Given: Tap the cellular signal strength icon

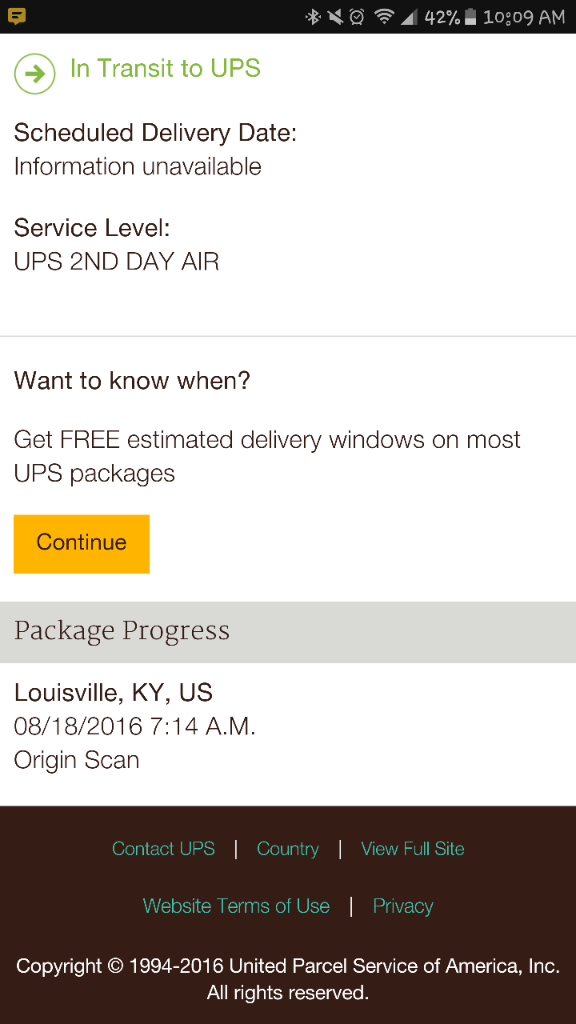Looking at the screenshot, I should [409, 17].
